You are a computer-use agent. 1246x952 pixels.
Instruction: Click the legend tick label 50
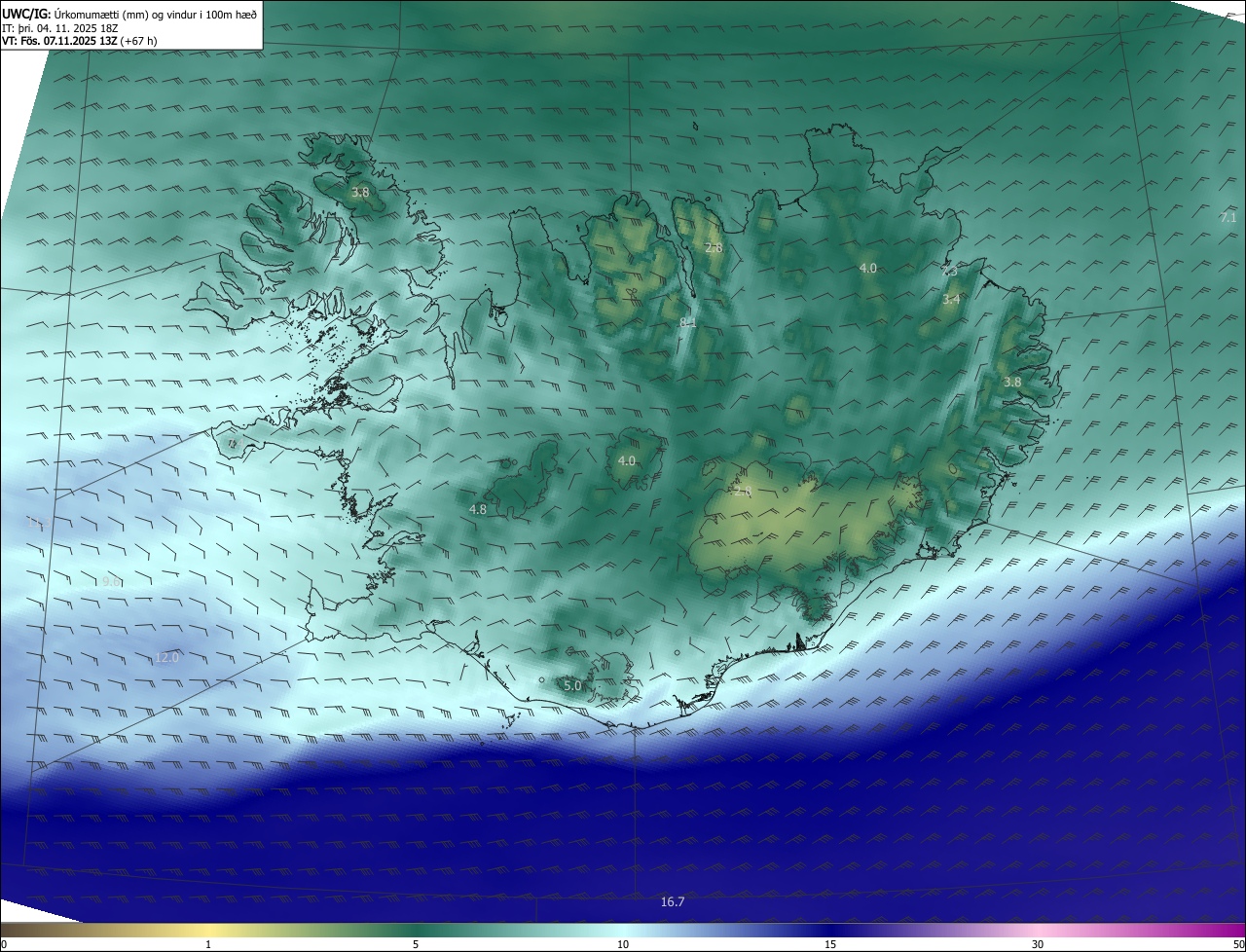pos(1238,944)
